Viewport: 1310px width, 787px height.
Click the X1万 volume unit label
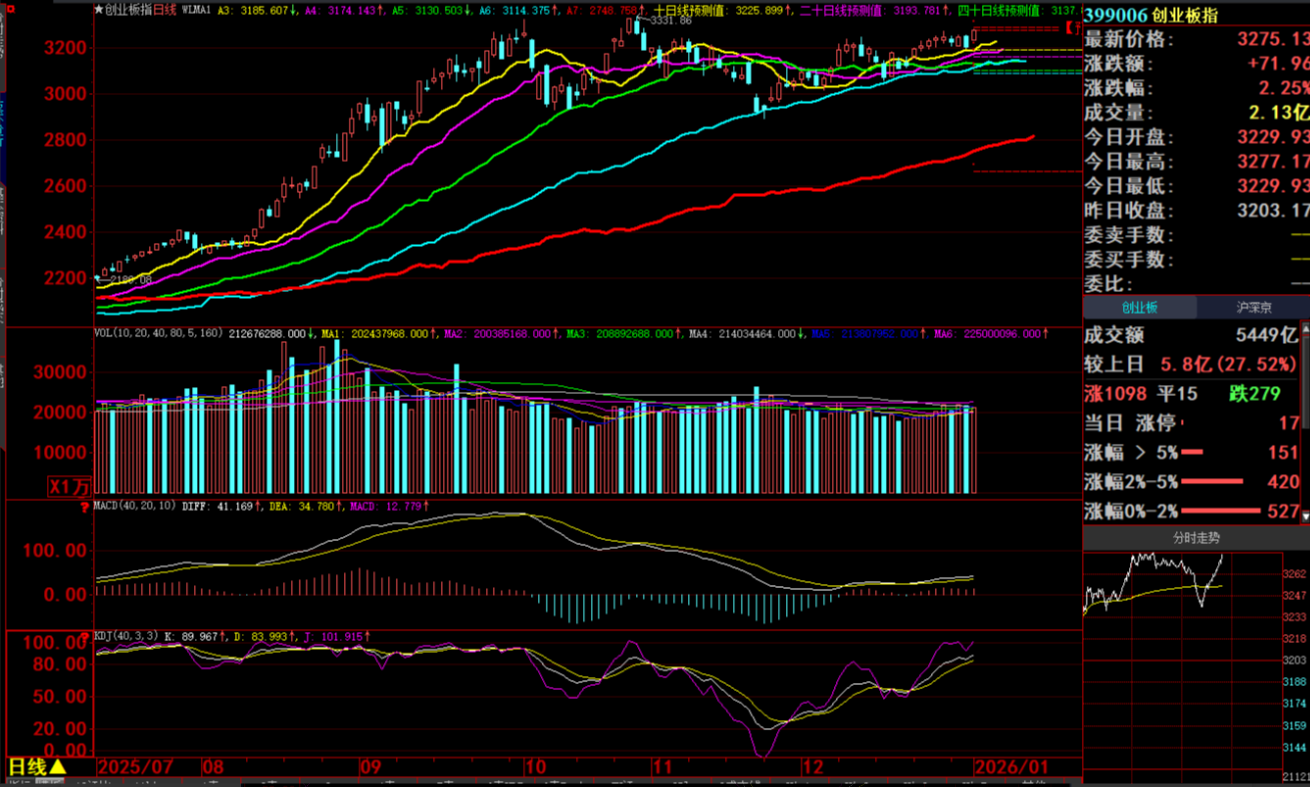[70, 486]
